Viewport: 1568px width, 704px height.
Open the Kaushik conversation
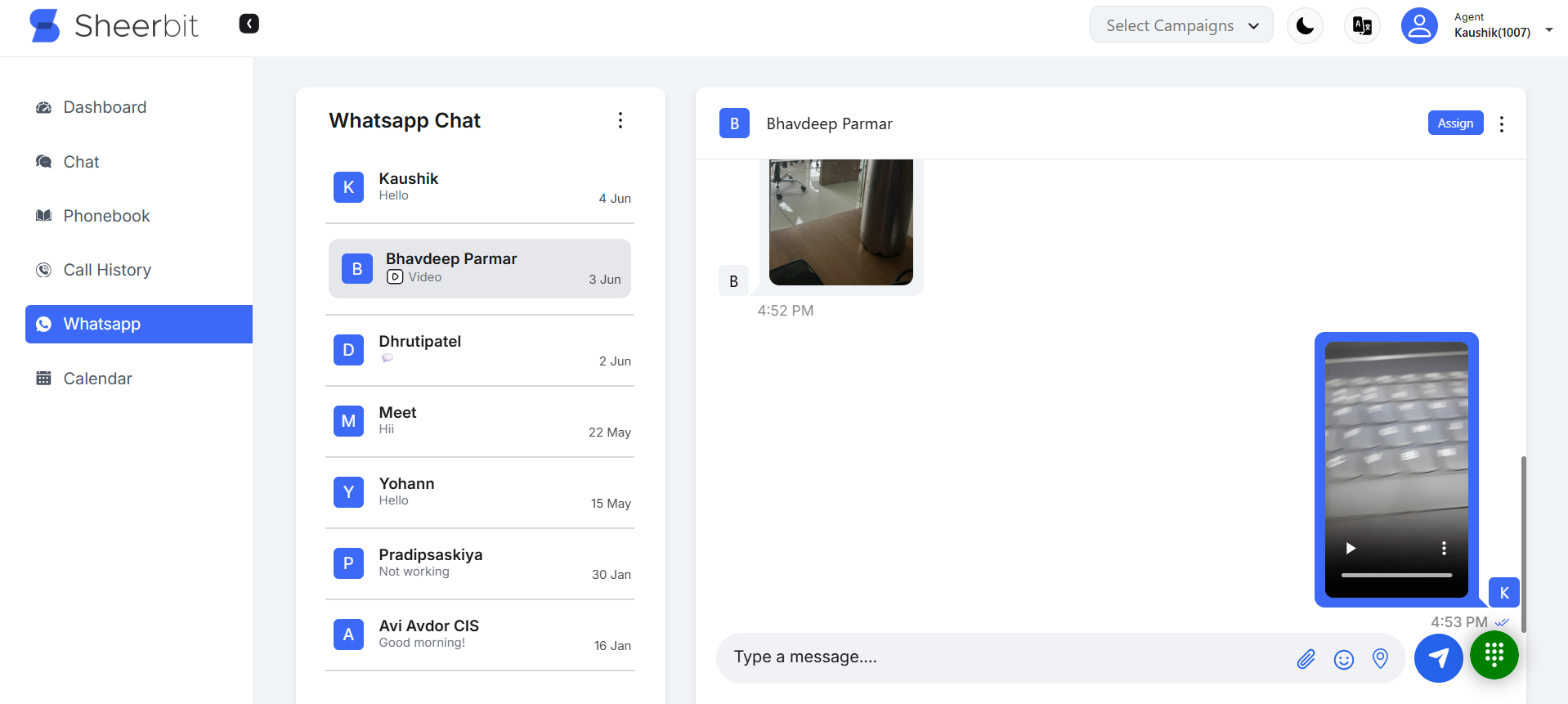coord(480,187)
